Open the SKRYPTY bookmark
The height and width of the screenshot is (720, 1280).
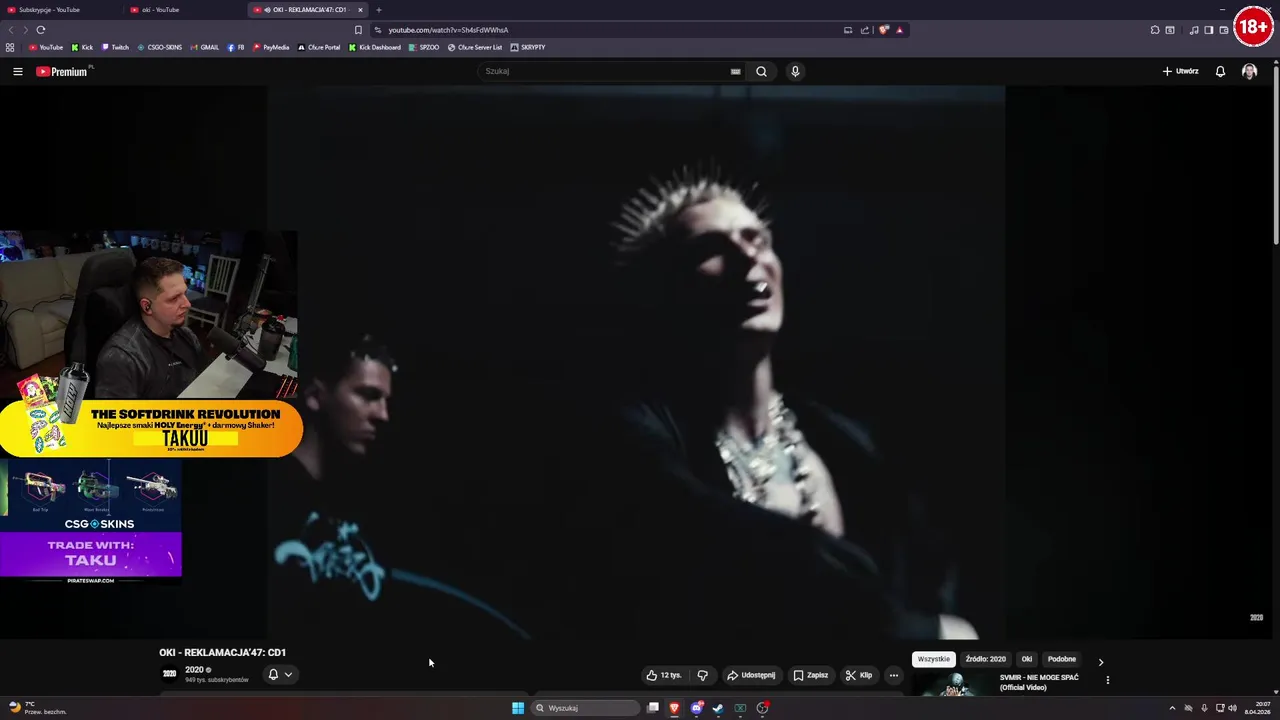528,47
